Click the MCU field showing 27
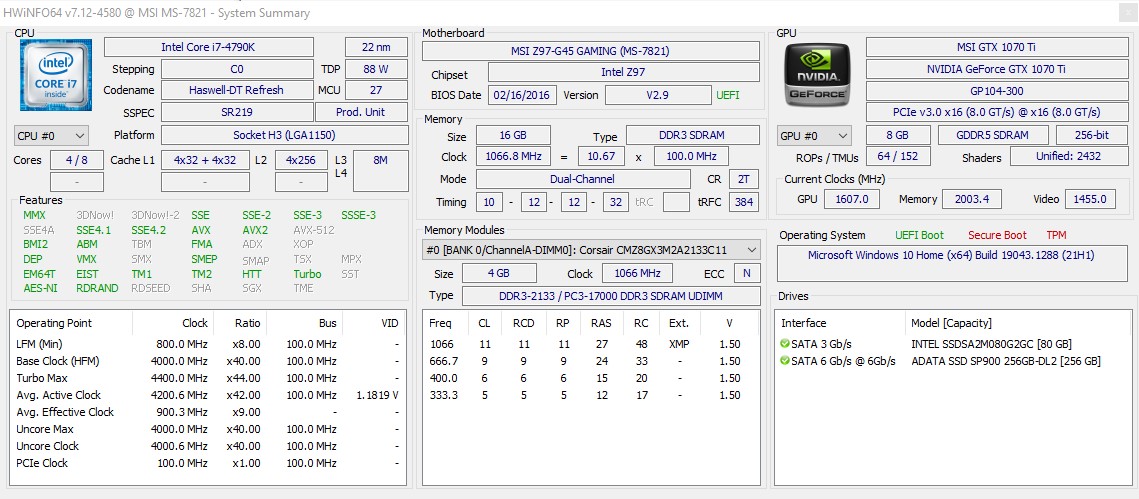Screen dimensions: 1139x499 tap(376, 90)
